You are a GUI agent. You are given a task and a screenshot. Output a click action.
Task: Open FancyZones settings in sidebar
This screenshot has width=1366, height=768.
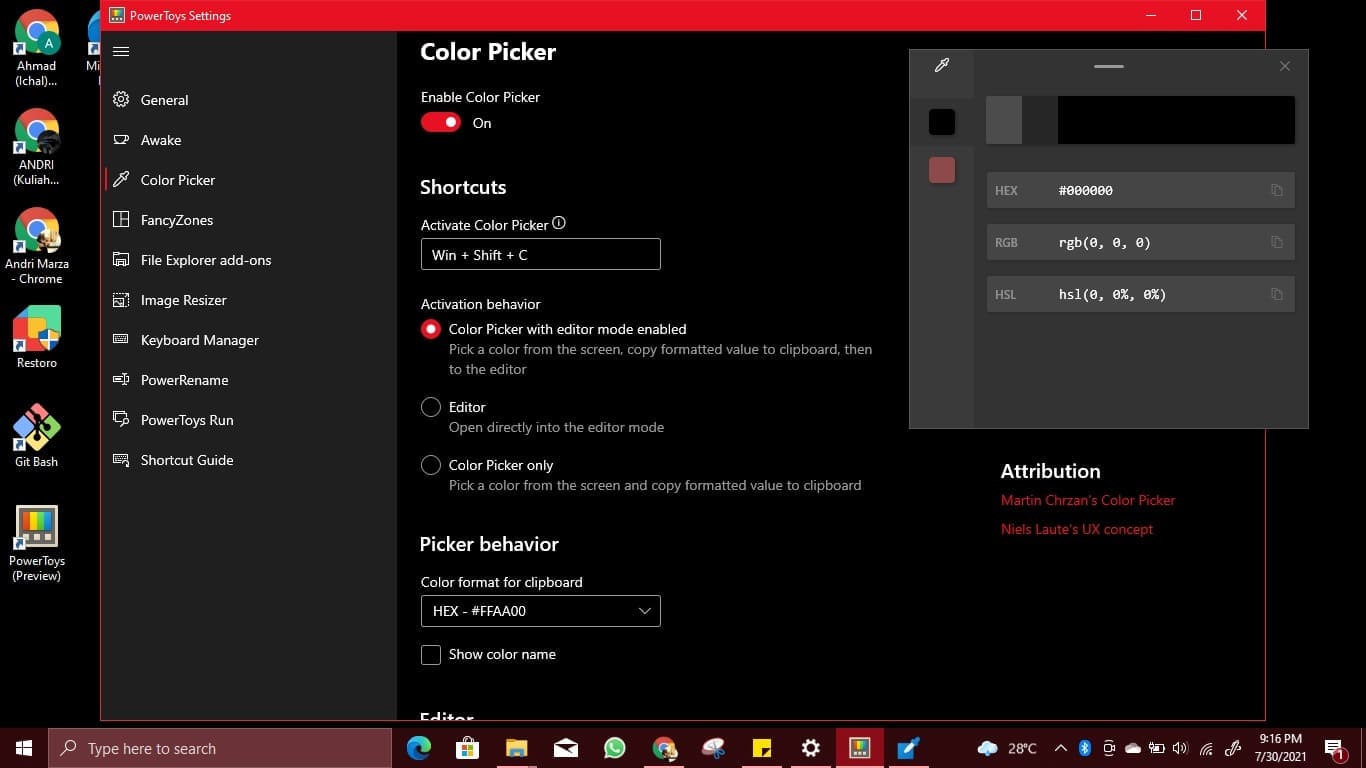176,220
